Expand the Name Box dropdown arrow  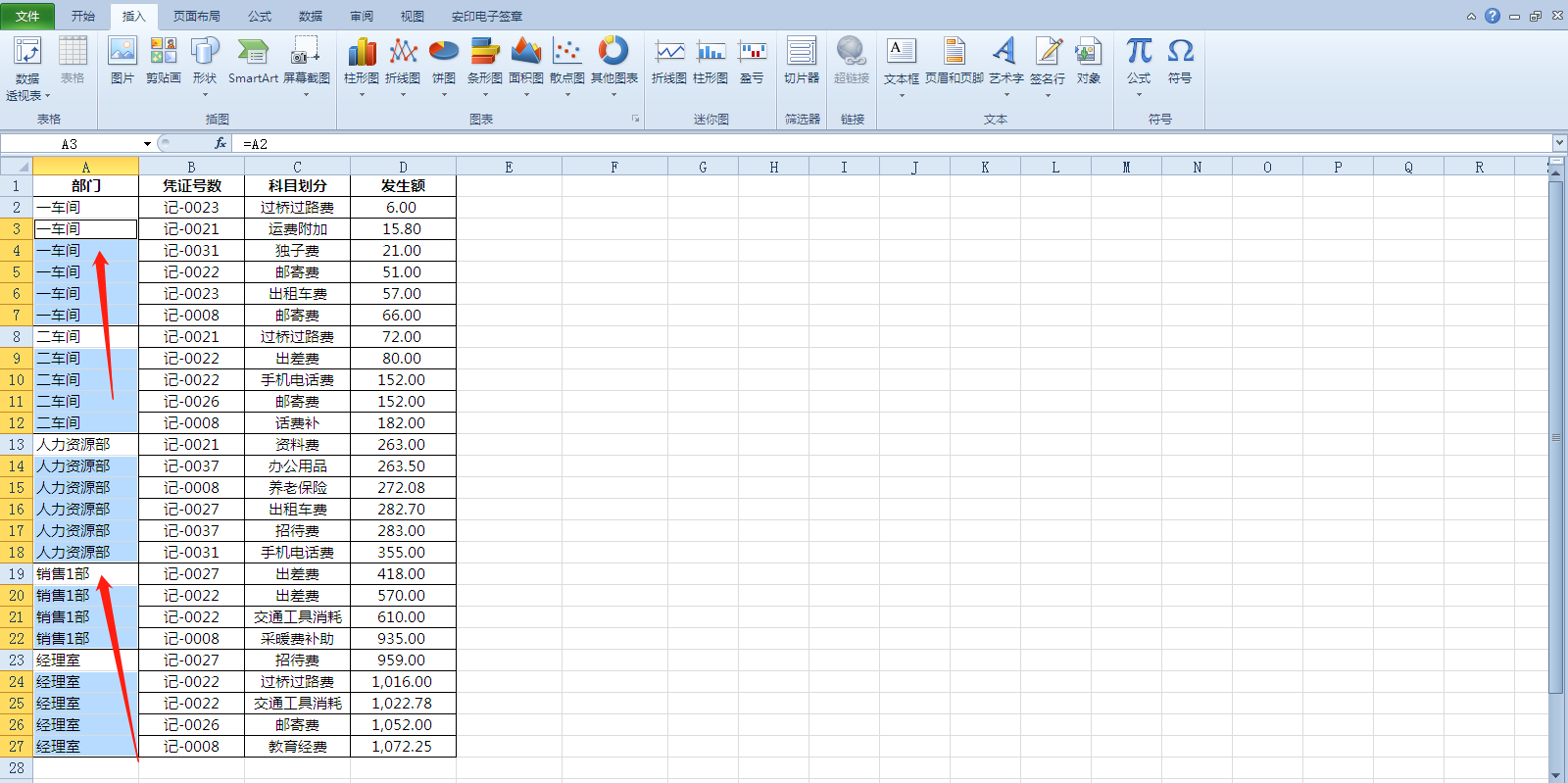(x=147, y=144)
